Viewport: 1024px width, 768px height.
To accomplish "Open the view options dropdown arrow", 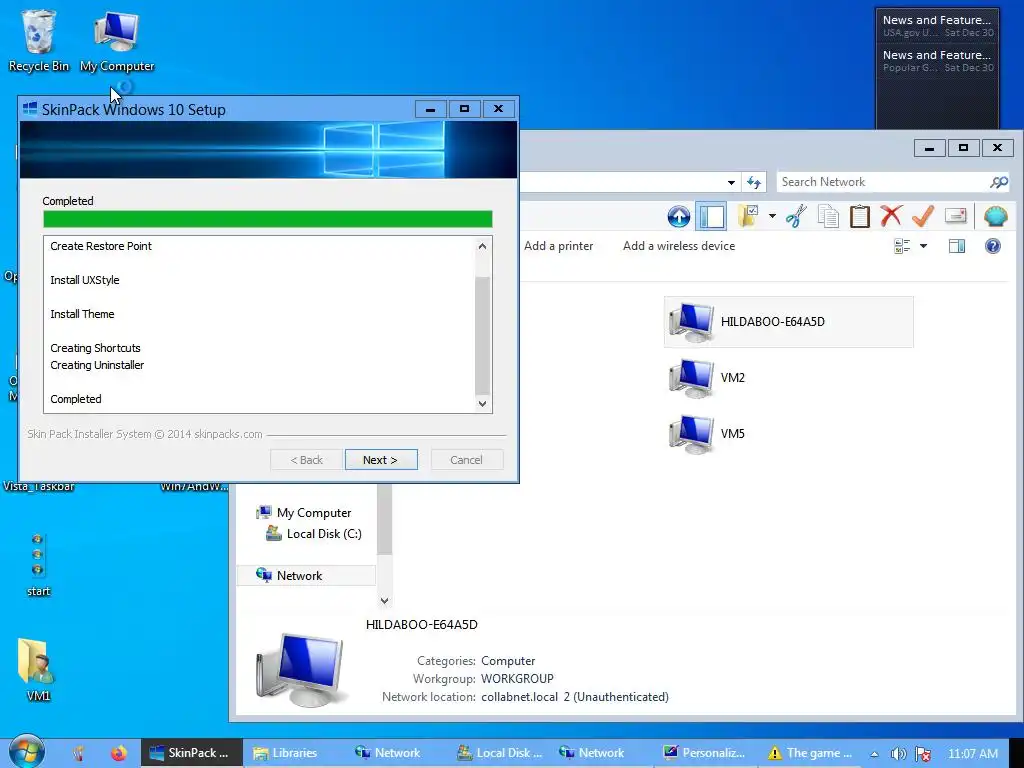I will coord(923,246).
